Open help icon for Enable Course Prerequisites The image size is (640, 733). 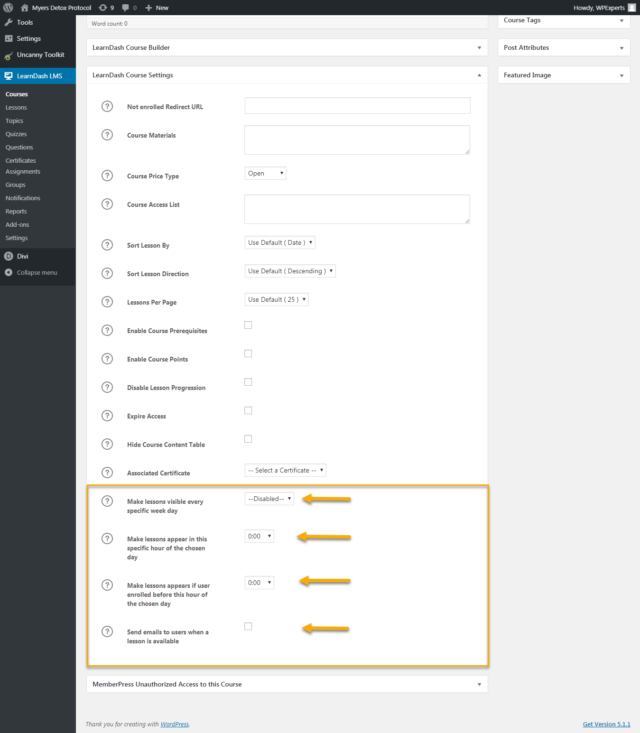(107, 331)
